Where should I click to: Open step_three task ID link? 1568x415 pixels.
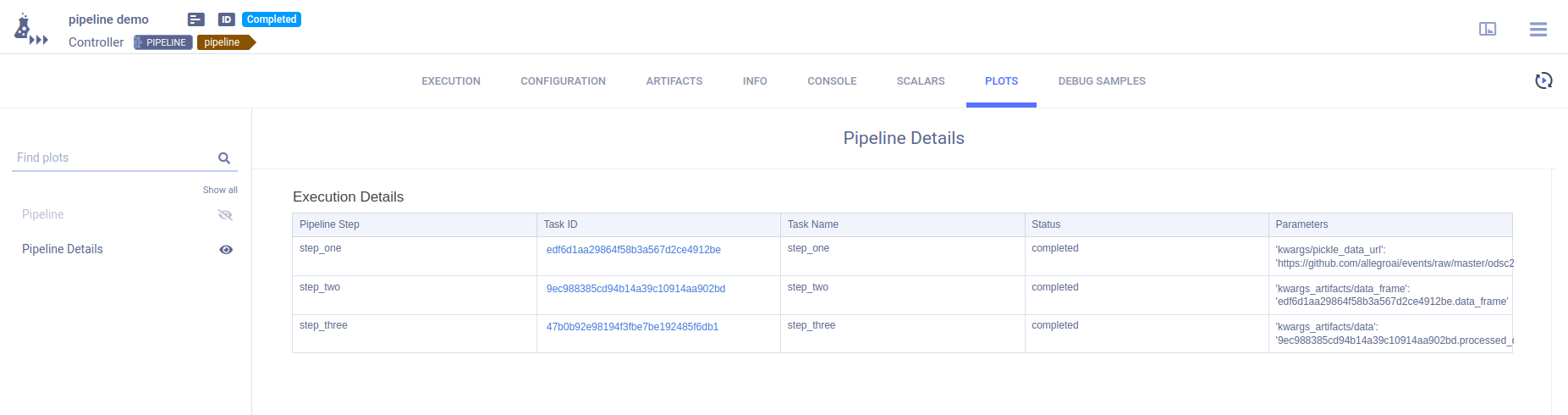(632, 327)
